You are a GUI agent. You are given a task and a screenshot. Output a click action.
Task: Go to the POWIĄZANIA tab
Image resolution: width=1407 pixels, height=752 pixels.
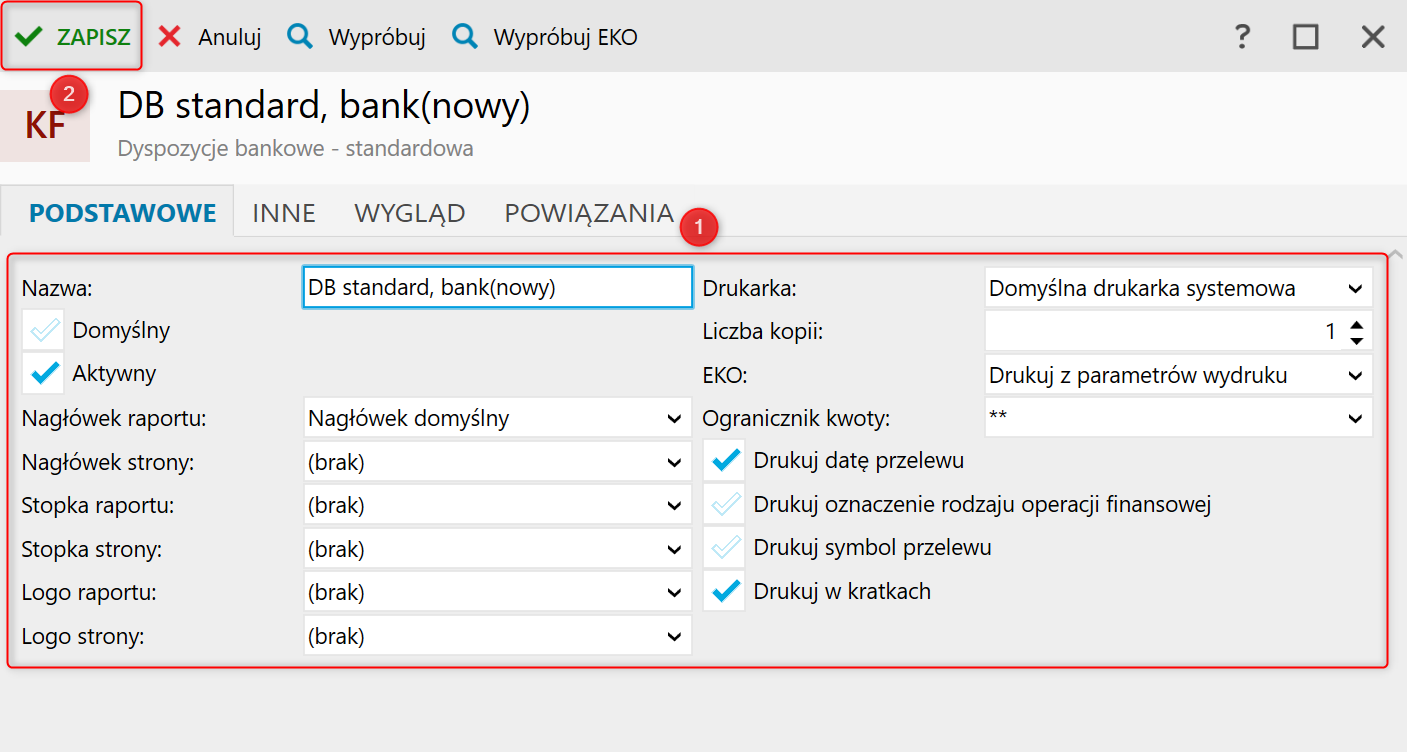pos(589,213)
